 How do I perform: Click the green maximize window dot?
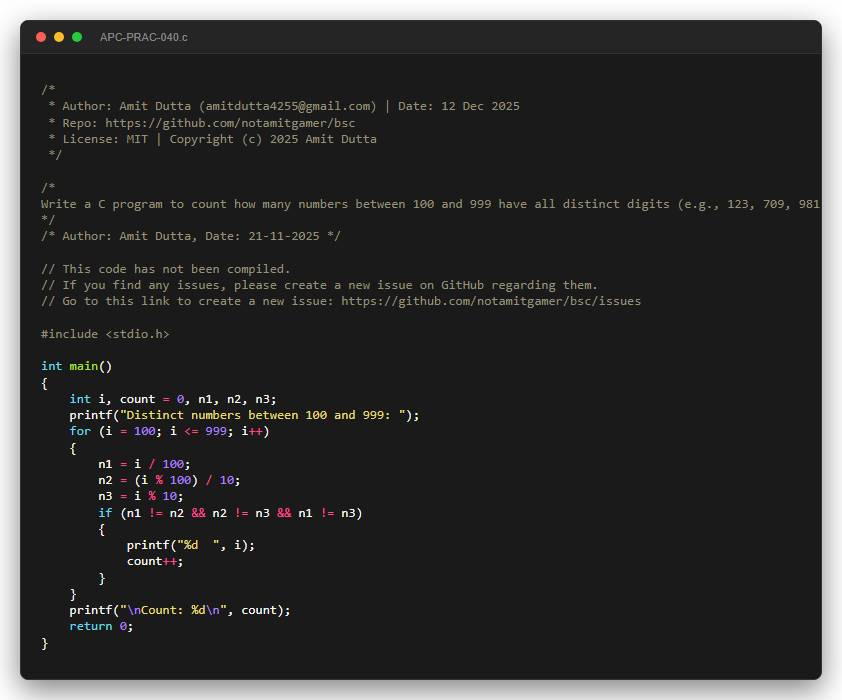77,37
